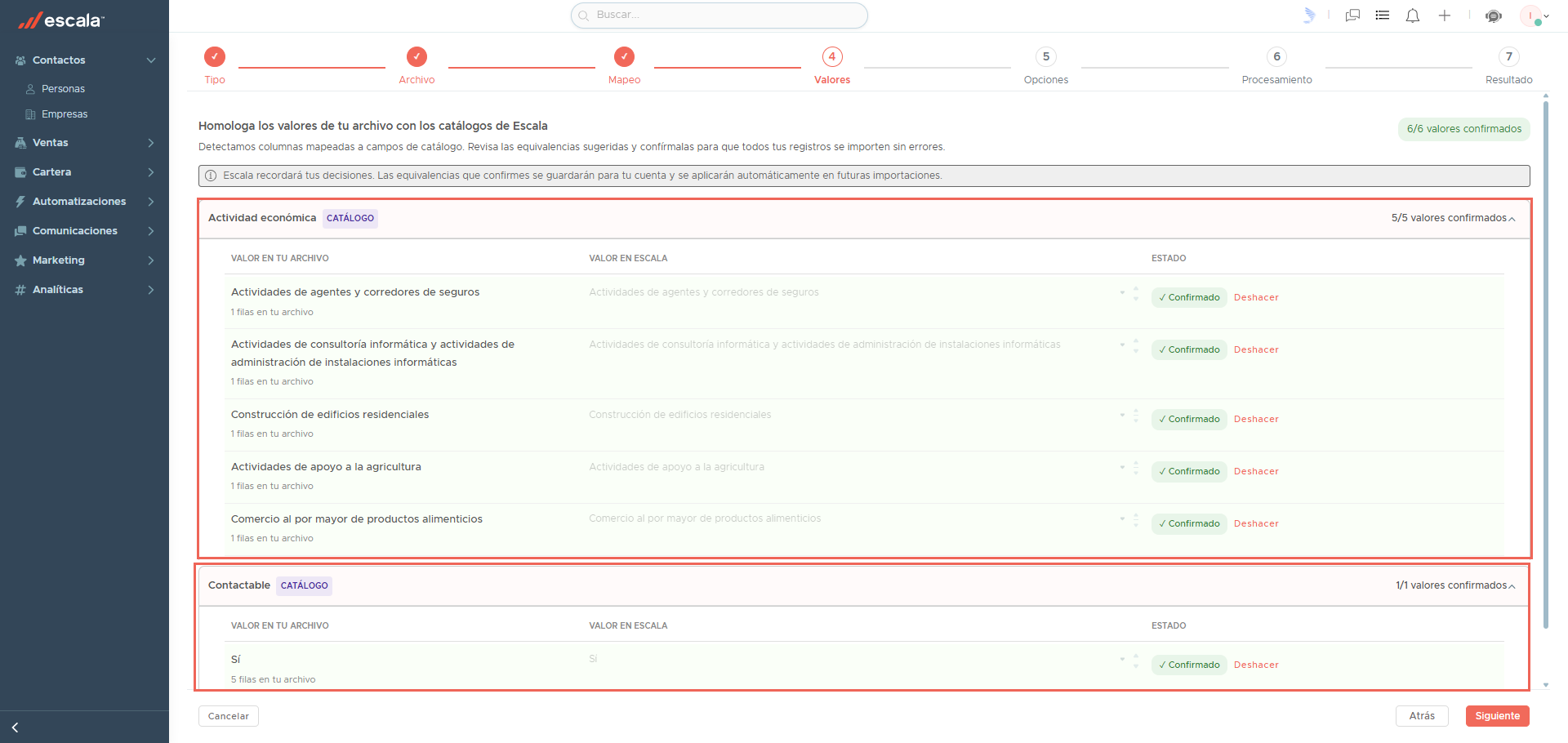Open the support headset chat icon

(1494, 16)
